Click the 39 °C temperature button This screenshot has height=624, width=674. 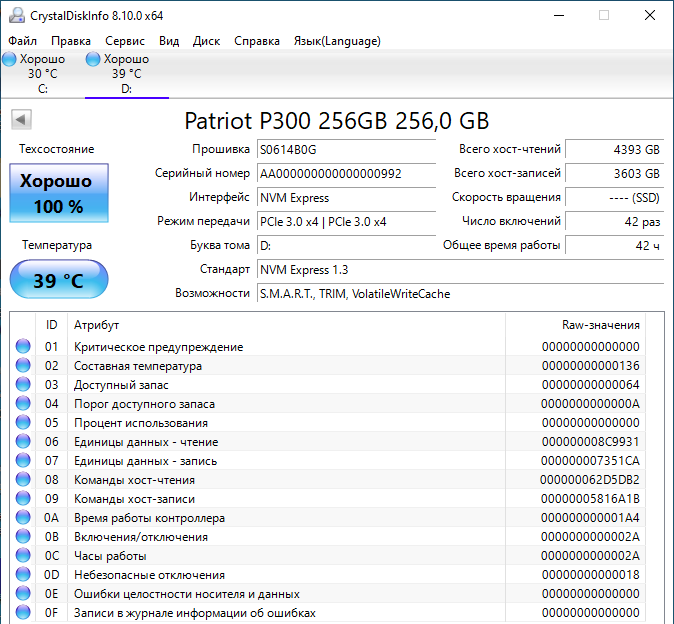pos(59,281)
